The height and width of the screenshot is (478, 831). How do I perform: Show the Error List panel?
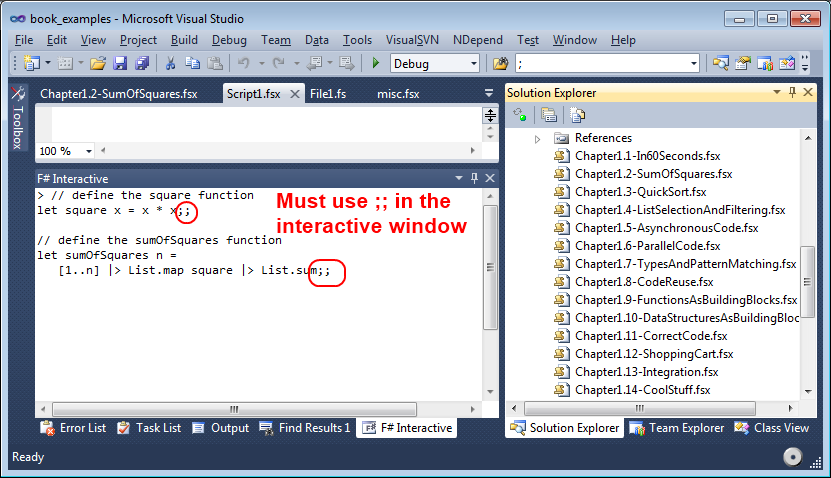pos(73,428)
